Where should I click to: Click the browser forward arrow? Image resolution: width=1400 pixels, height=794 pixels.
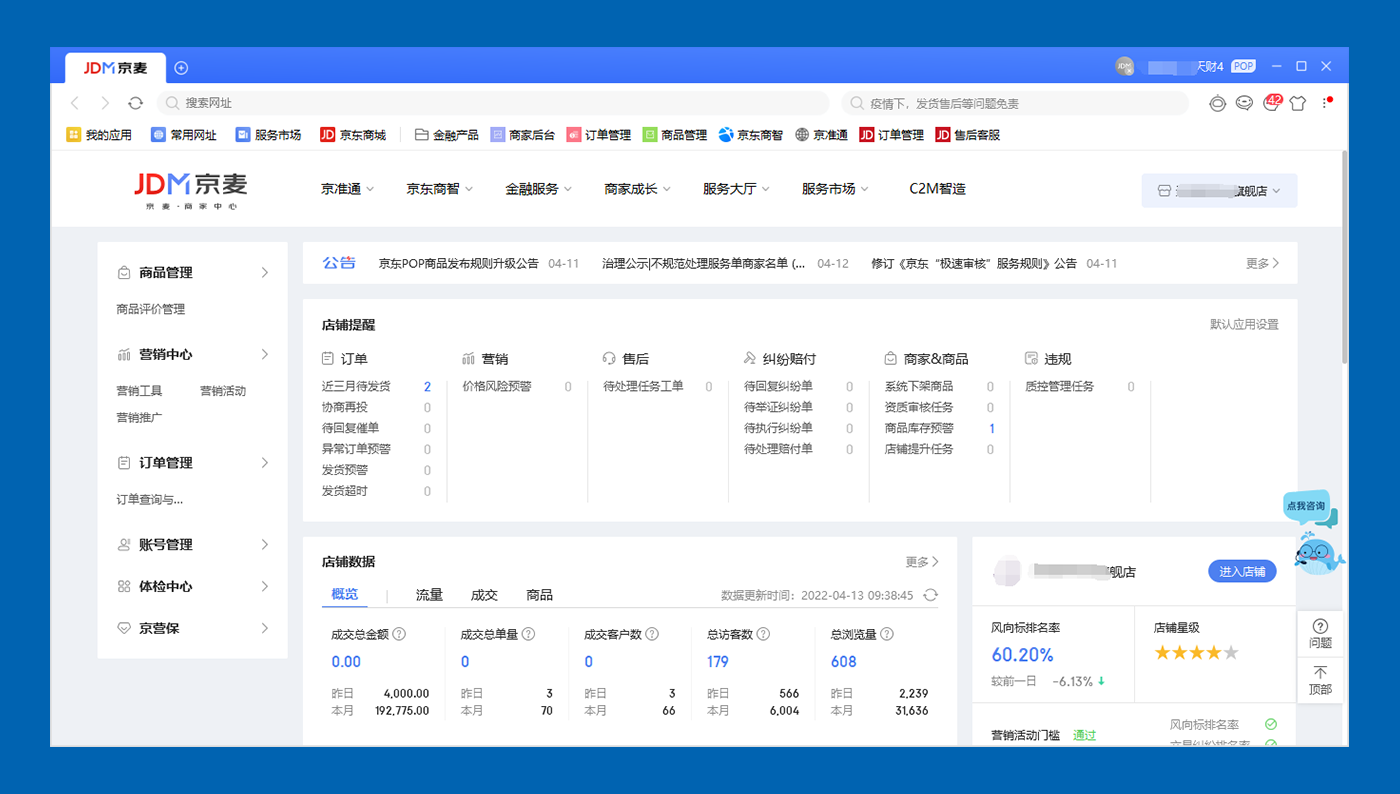coord(105,103)
